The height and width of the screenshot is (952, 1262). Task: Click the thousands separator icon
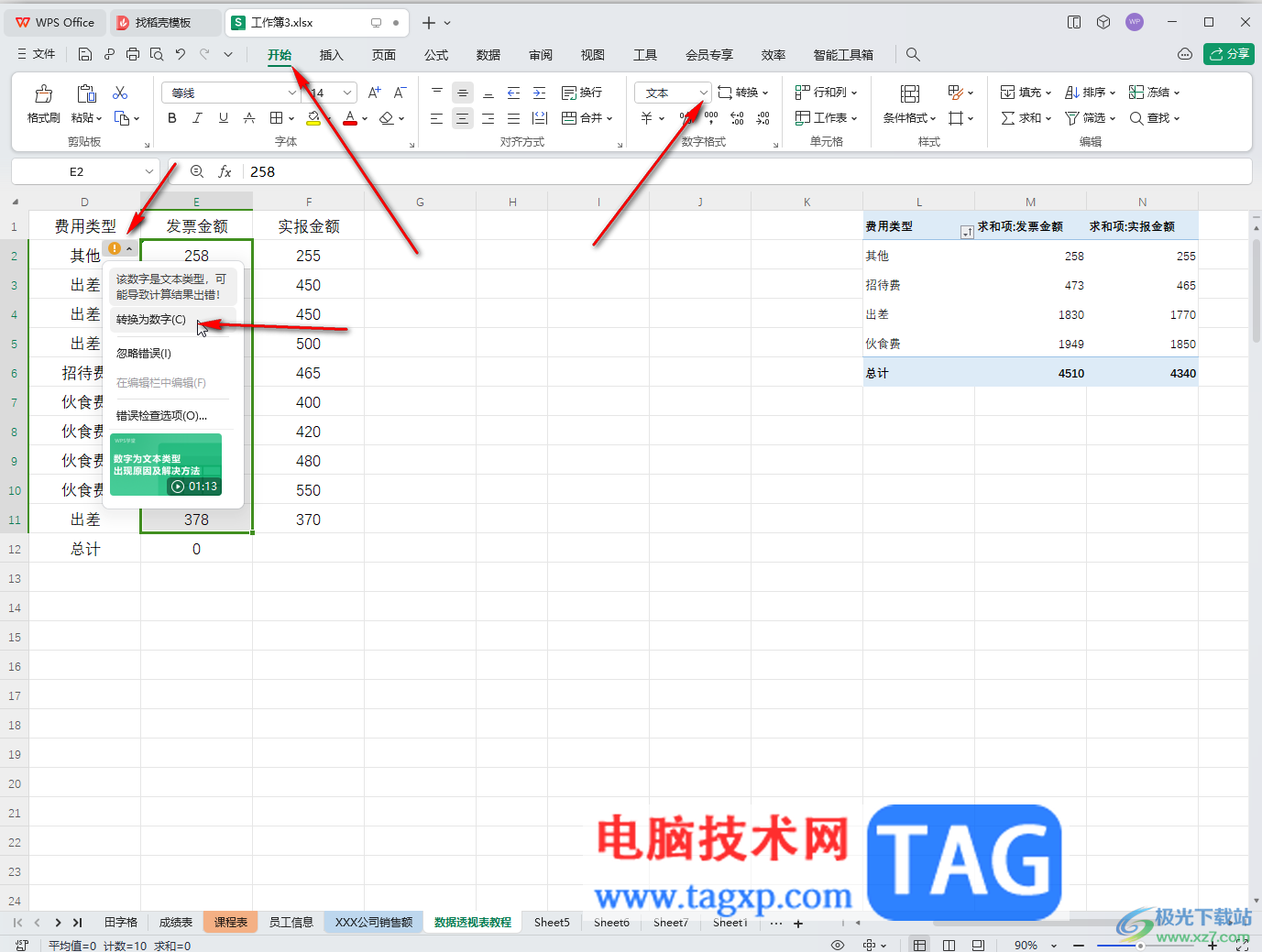coord(711,117)
